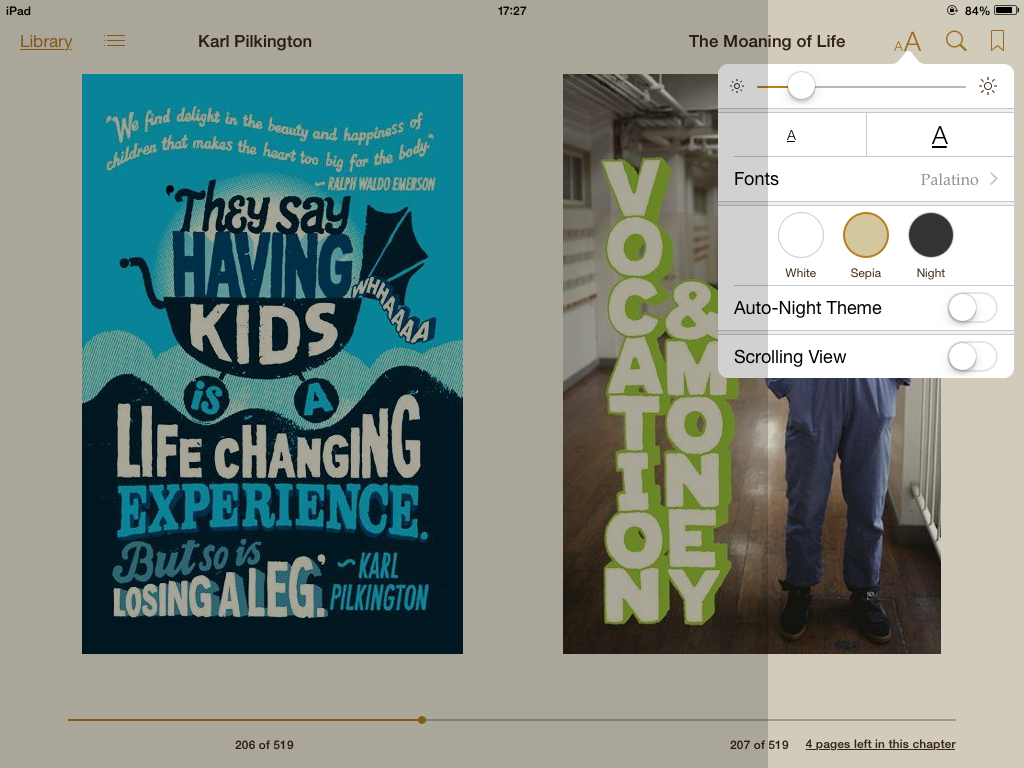This screenshot has height=768, width=1024.
Task: Tap the high brightness sun icon
Action: click(987, 86)
